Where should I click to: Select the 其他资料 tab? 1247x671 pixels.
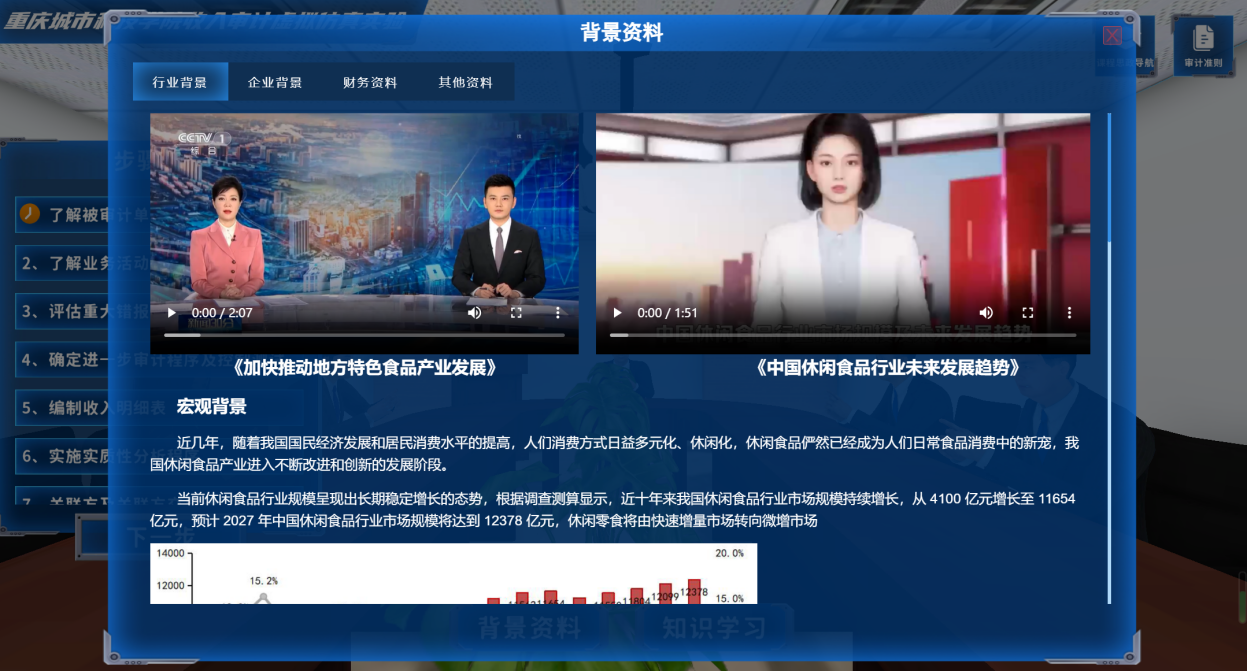pyautogui.click(x=466, y=82)
